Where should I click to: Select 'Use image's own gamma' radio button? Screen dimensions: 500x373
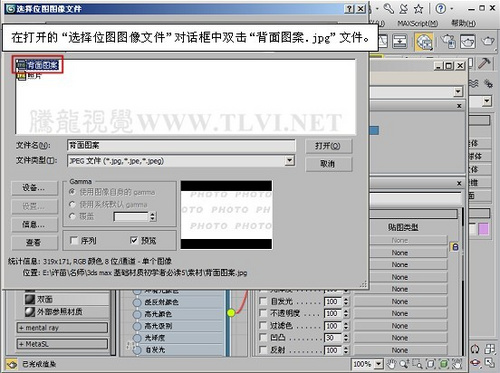tap(72, 192)
